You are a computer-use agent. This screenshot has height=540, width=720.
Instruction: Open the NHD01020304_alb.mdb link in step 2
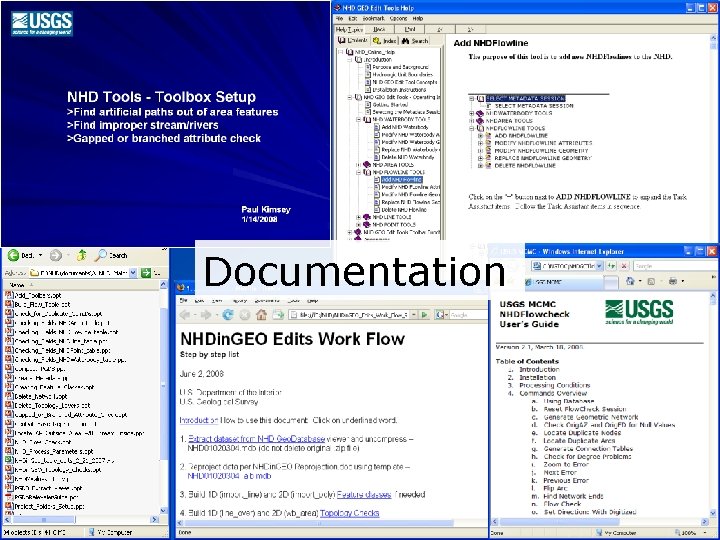229,476
